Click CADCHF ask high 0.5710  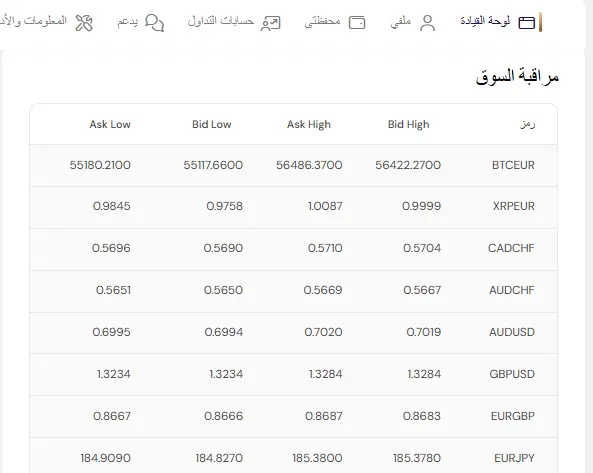(325, 248)
